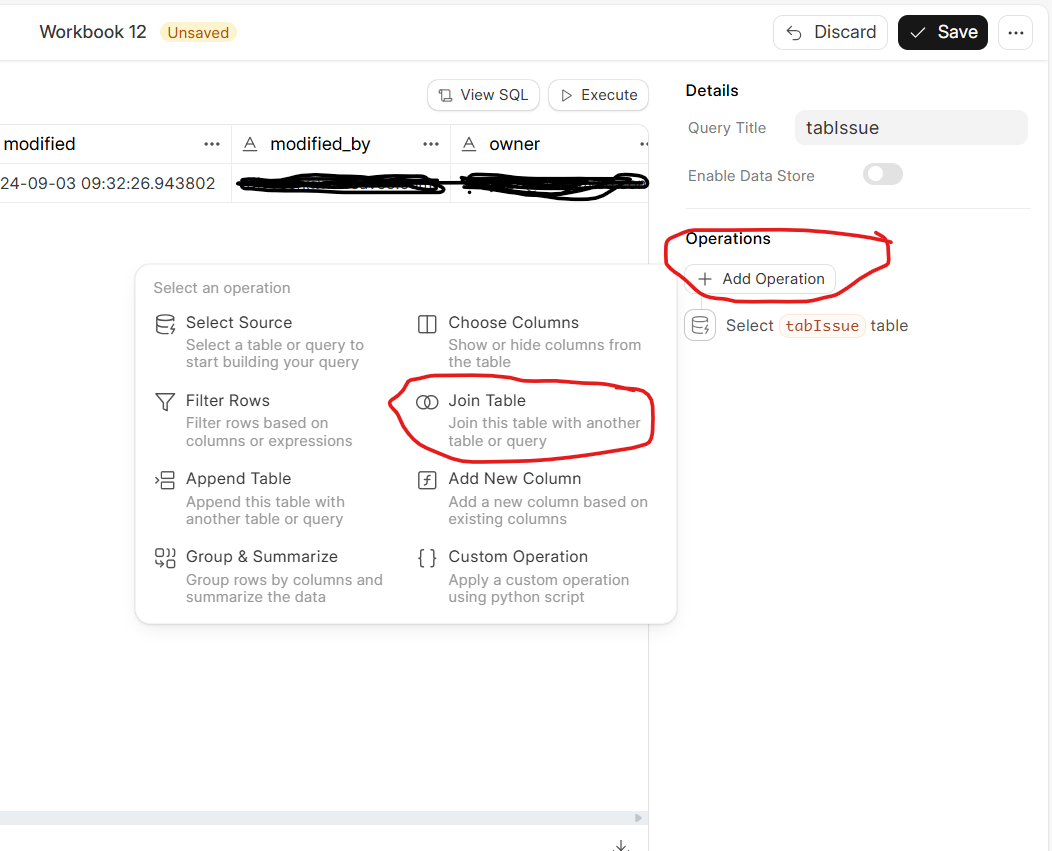Execute the query
Viewport: 1052px width, 851px height.
(x=598, y=95)
